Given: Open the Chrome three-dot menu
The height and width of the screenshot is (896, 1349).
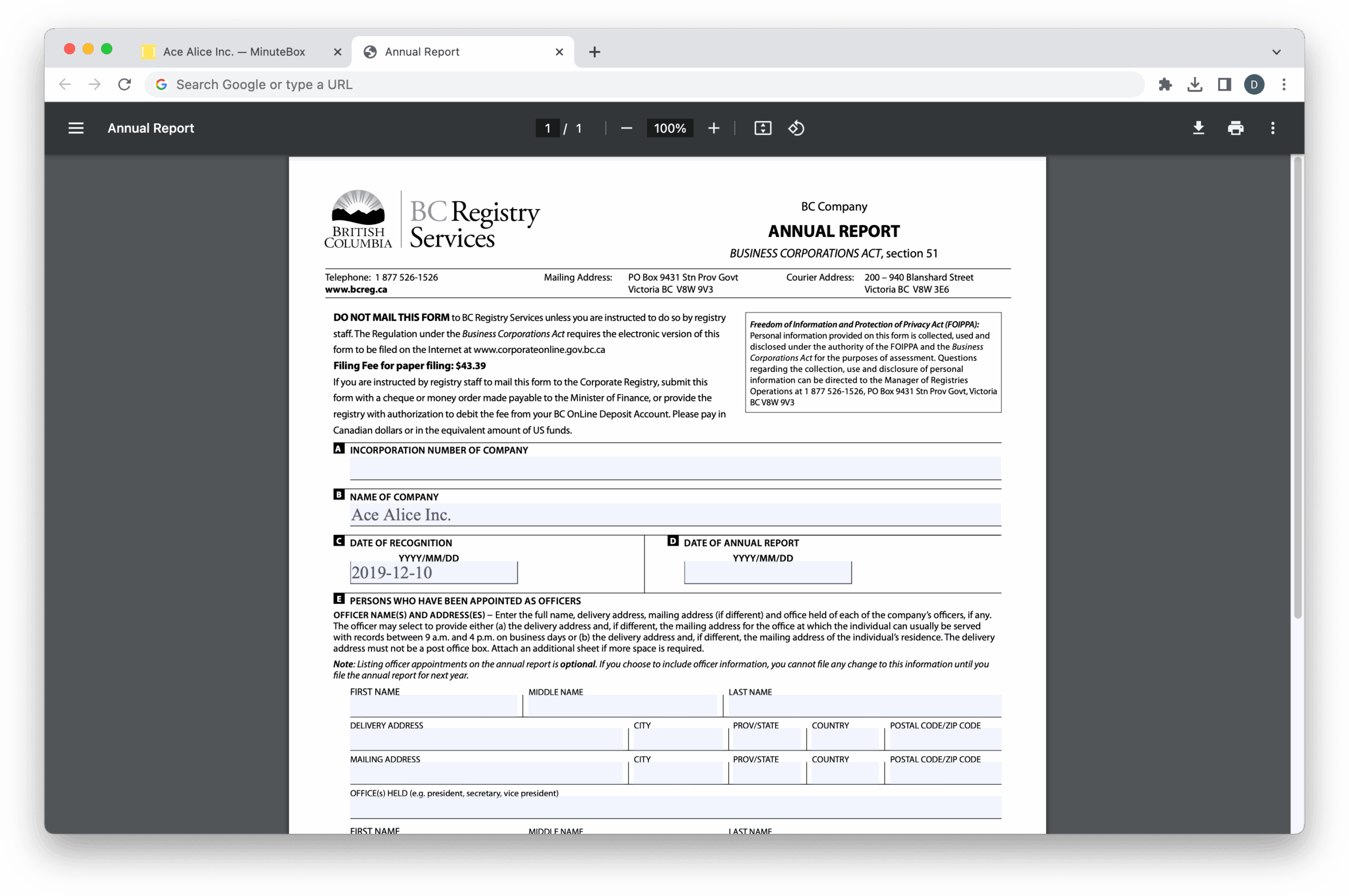Looking at the screenshot, I should (1284, 85).
